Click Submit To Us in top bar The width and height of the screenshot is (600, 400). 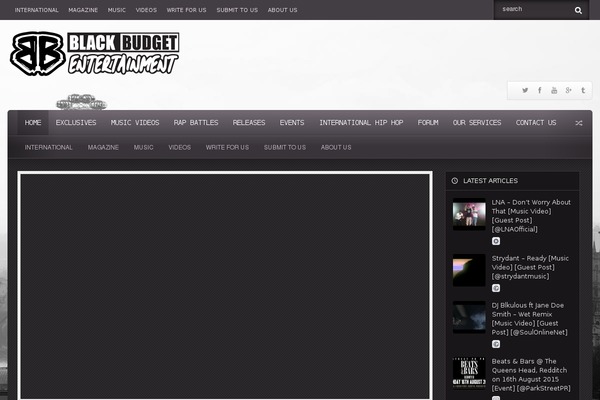(x=237, y=10)
